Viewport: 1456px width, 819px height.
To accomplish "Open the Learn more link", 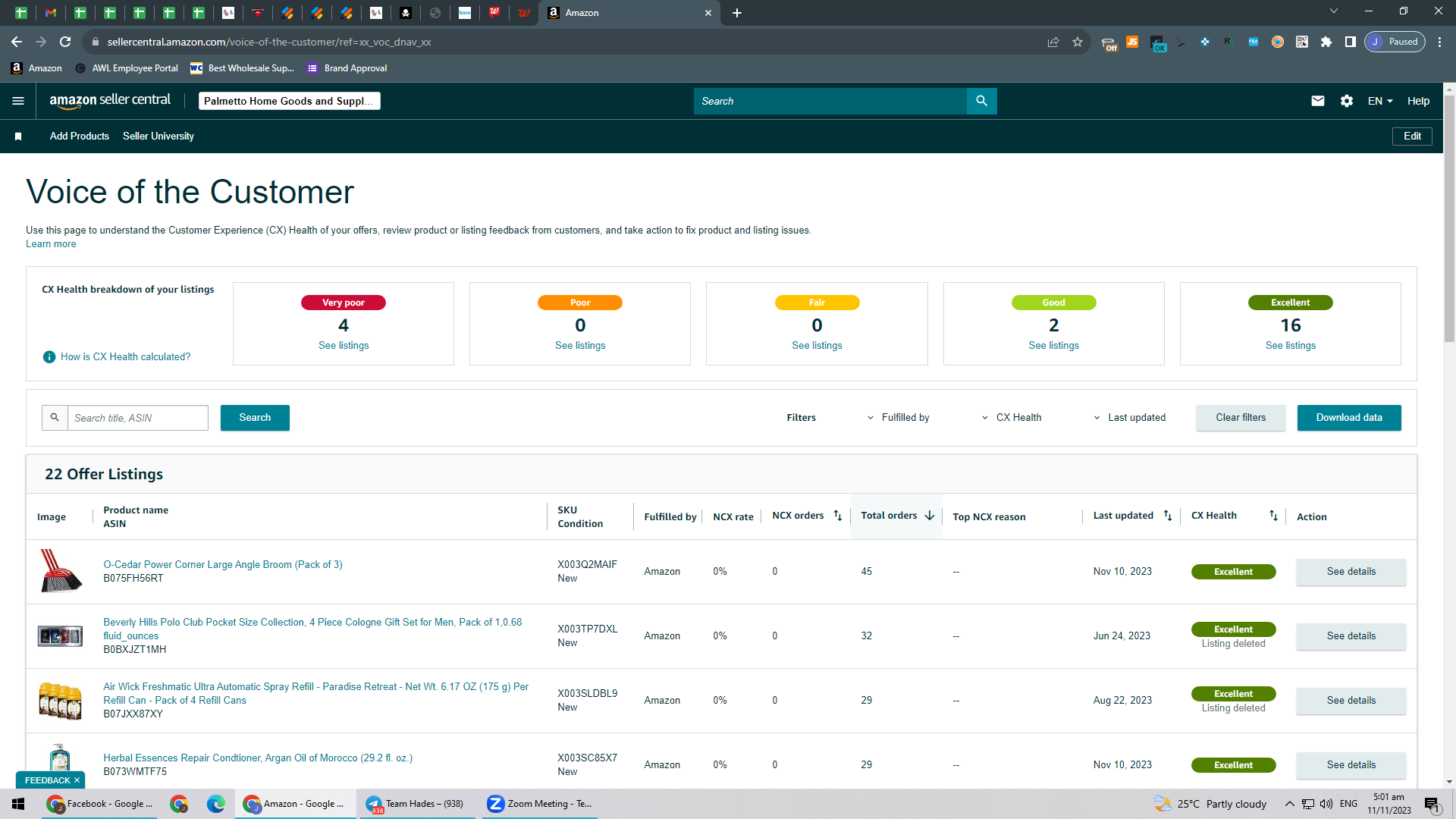I will pos(51,244).
